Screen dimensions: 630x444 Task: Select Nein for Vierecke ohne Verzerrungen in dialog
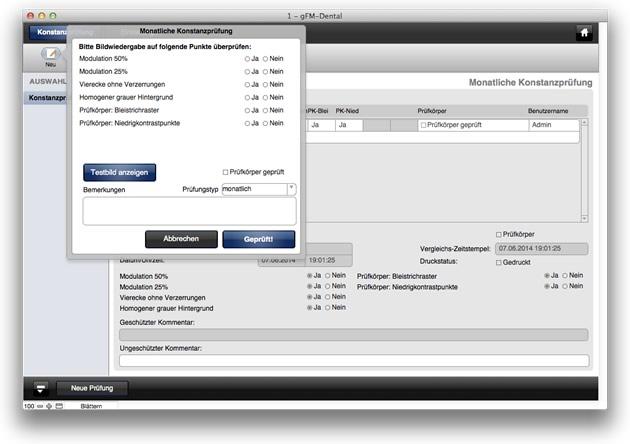(267, 85)
